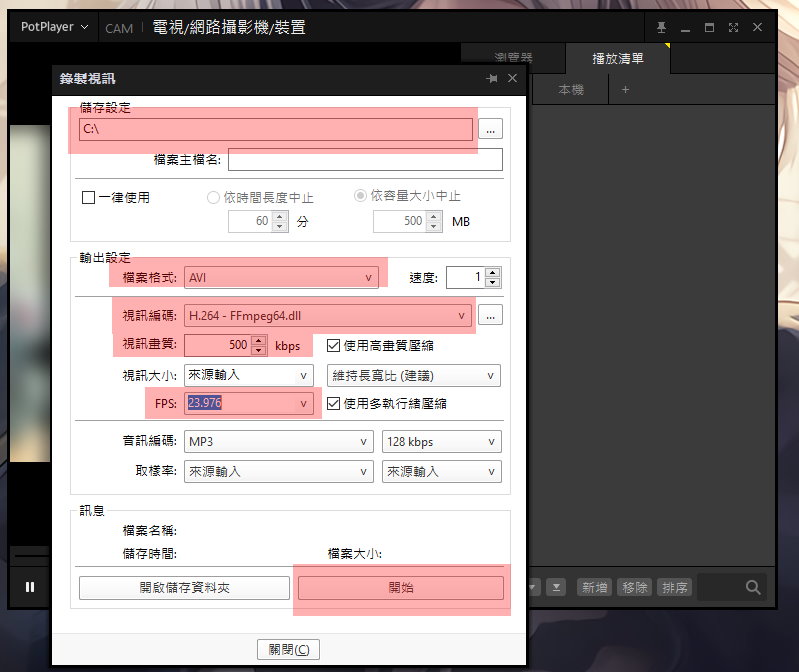Toggle PotPlayer fullscreen mode icon

734,27
